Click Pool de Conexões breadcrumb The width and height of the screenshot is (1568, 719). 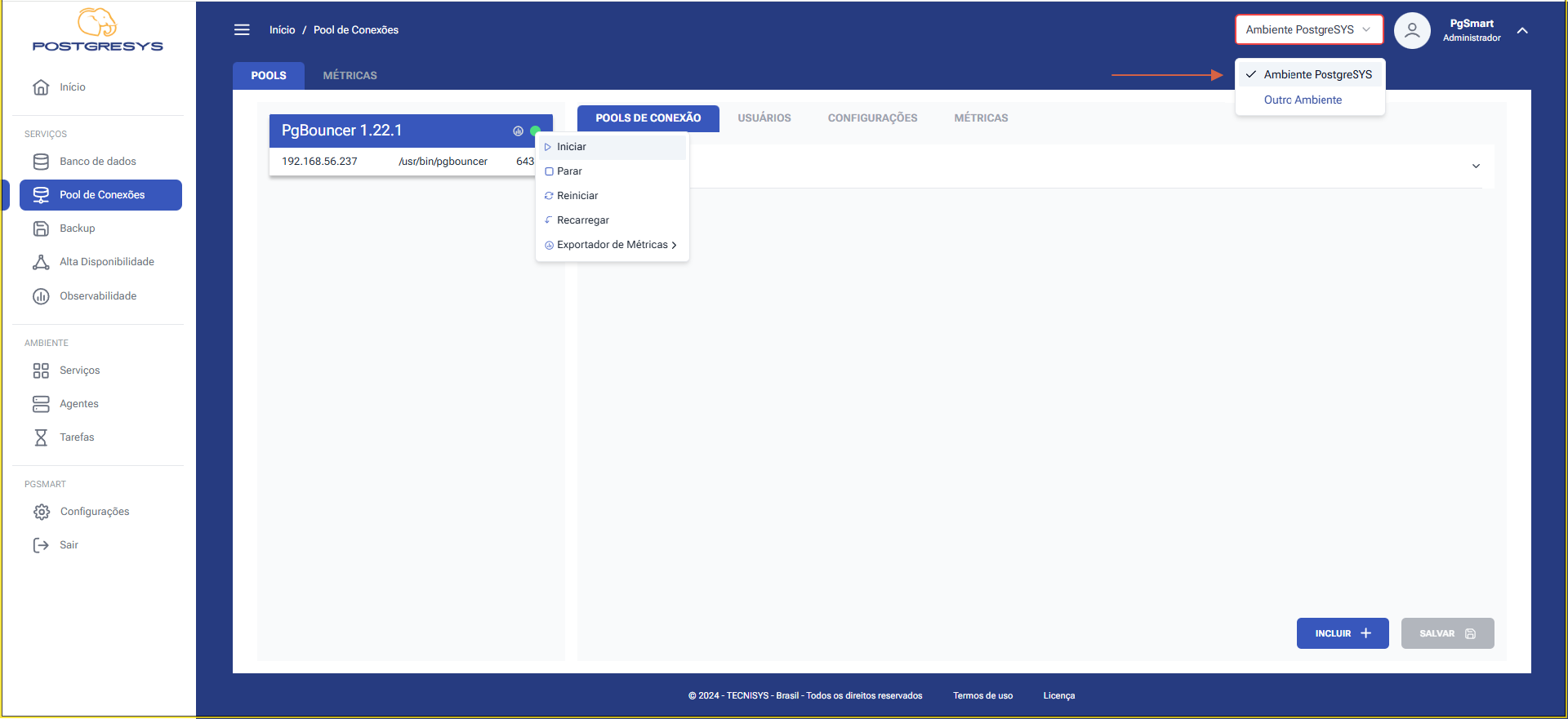pyautogui.click(x=356, y=30)
